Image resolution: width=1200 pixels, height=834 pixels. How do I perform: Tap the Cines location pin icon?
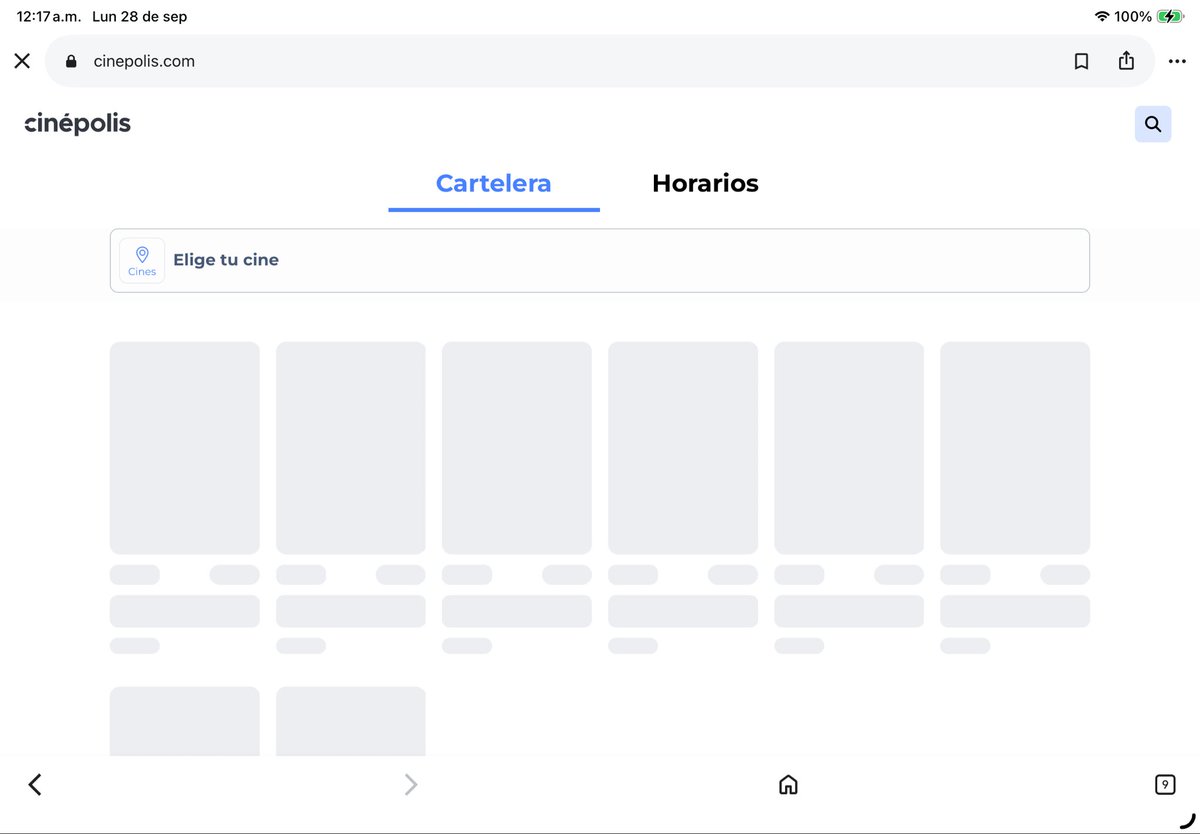(x=142, y=260)
